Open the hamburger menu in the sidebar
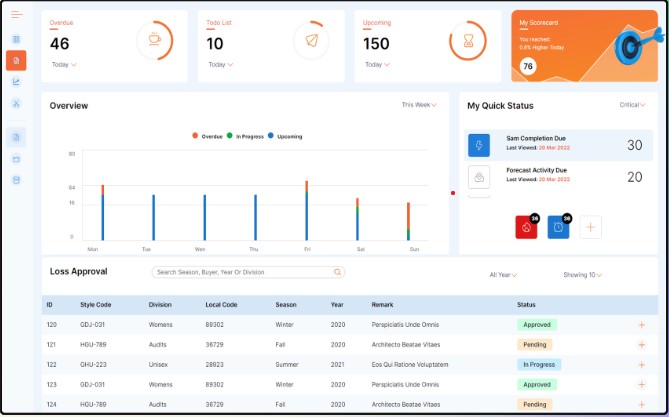Screen dimensions: 669x417 point(16,14)
